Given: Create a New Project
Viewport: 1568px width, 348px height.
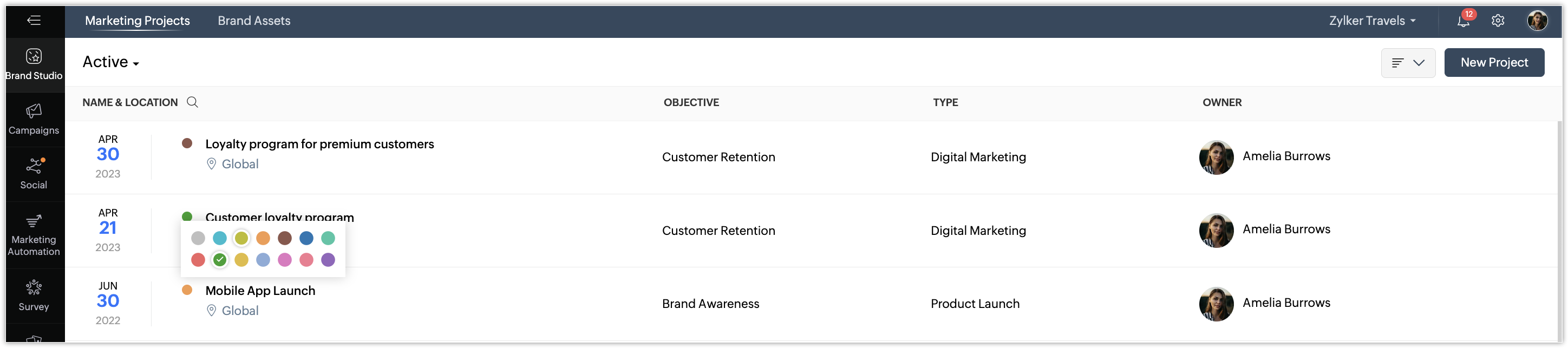Looking at the screenshot, I should [x=1494, y=63].
